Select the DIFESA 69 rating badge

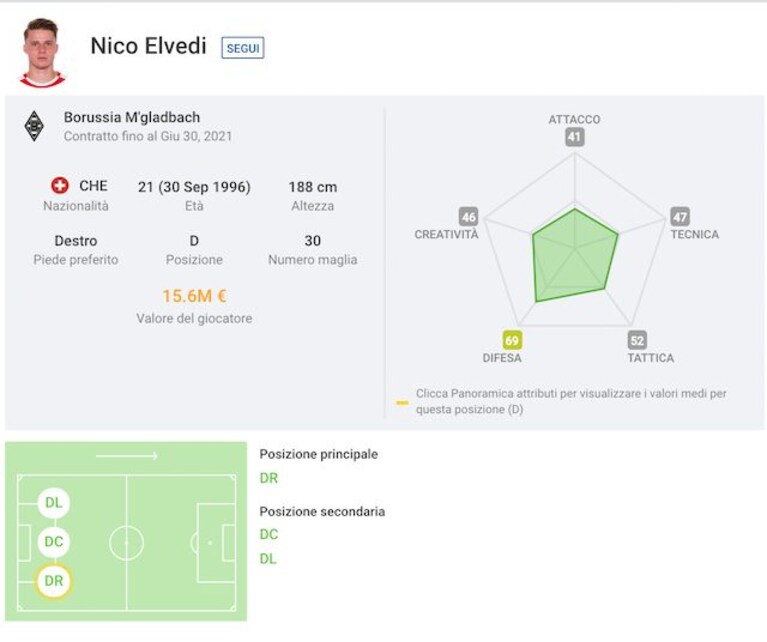coord(512,340)
